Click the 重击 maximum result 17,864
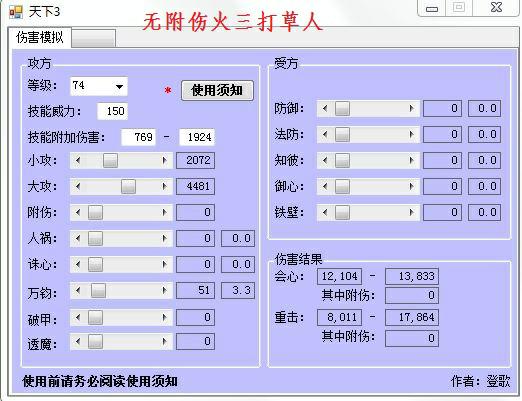Viewport: 522px width, 401px height. pyautogui.click(x=412, y=317)
